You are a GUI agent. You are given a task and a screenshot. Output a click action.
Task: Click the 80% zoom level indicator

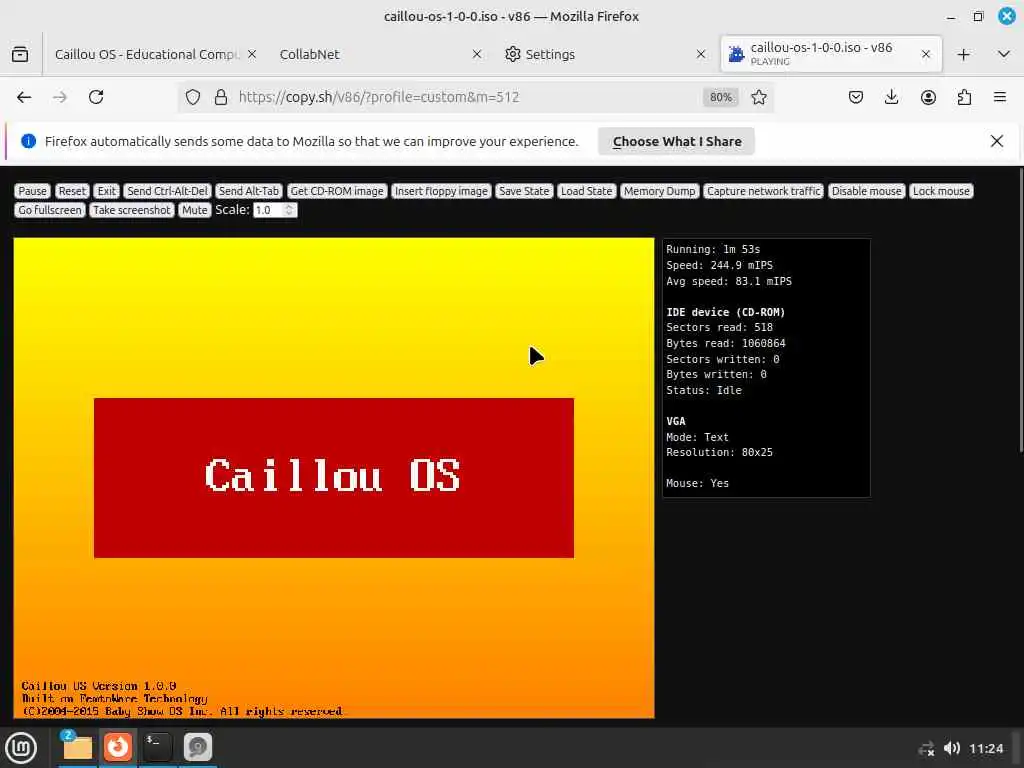pyautogui.click(x=720, y=97)
